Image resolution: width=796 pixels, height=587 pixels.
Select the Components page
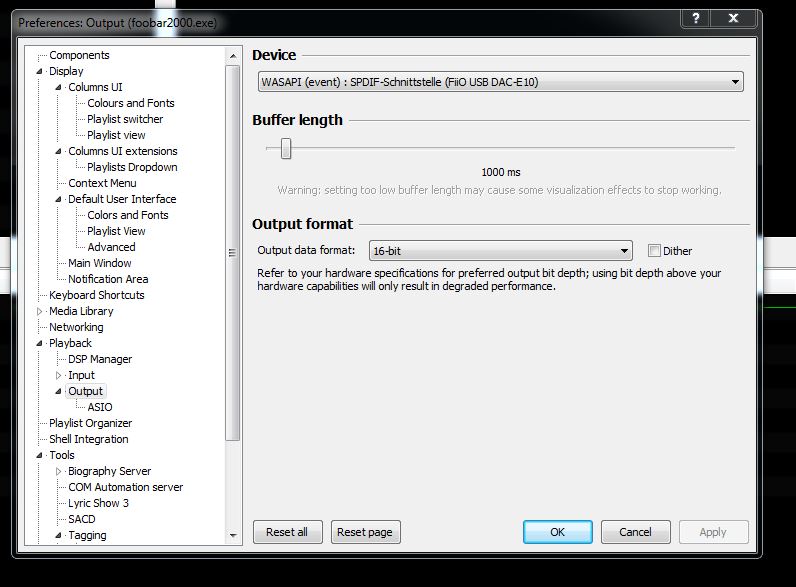pyautogui.click(x=79, y=55)
